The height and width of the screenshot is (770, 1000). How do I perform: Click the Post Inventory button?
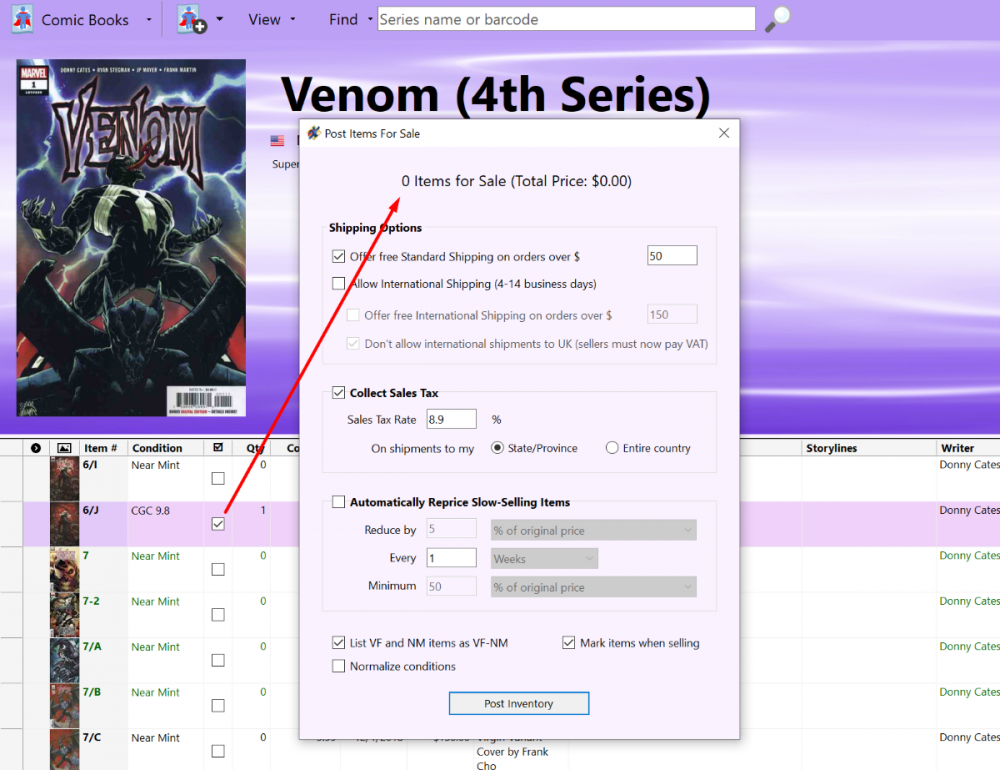click(518, 703)
